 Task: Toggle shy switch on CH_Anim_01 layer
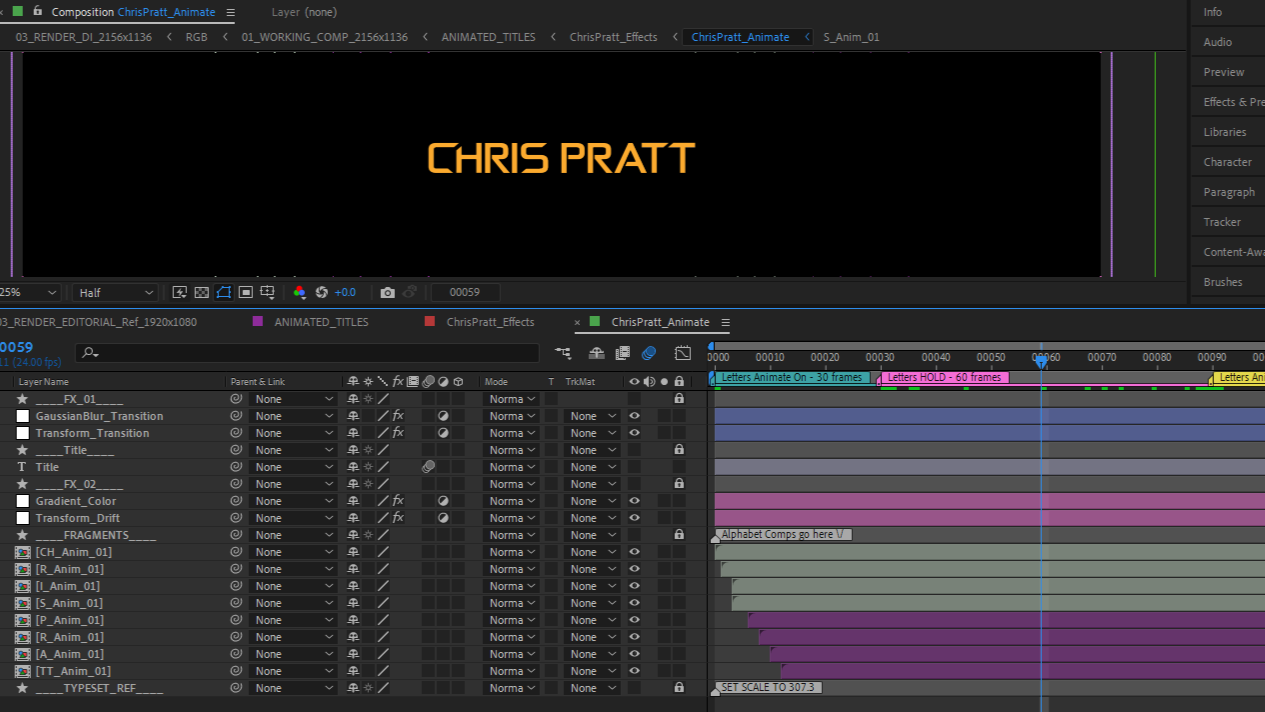click(353, 552)
